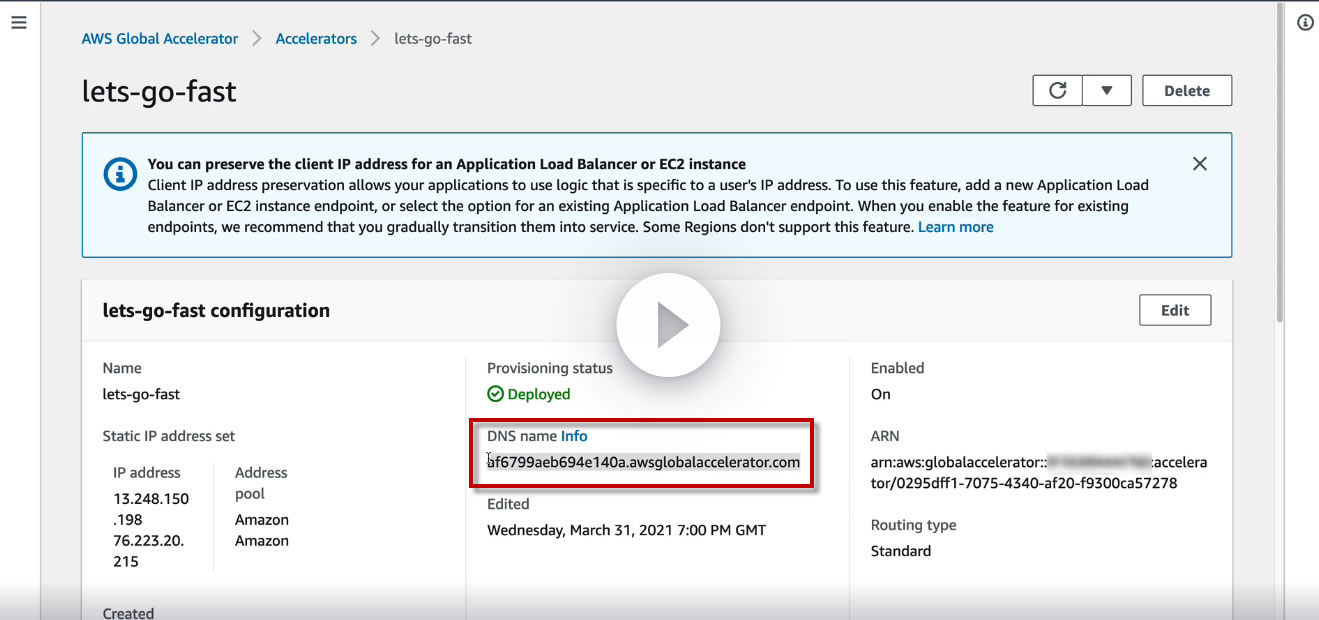Click the info circle icon in banner
The image size is (1319, 620).
click(120, 174)
